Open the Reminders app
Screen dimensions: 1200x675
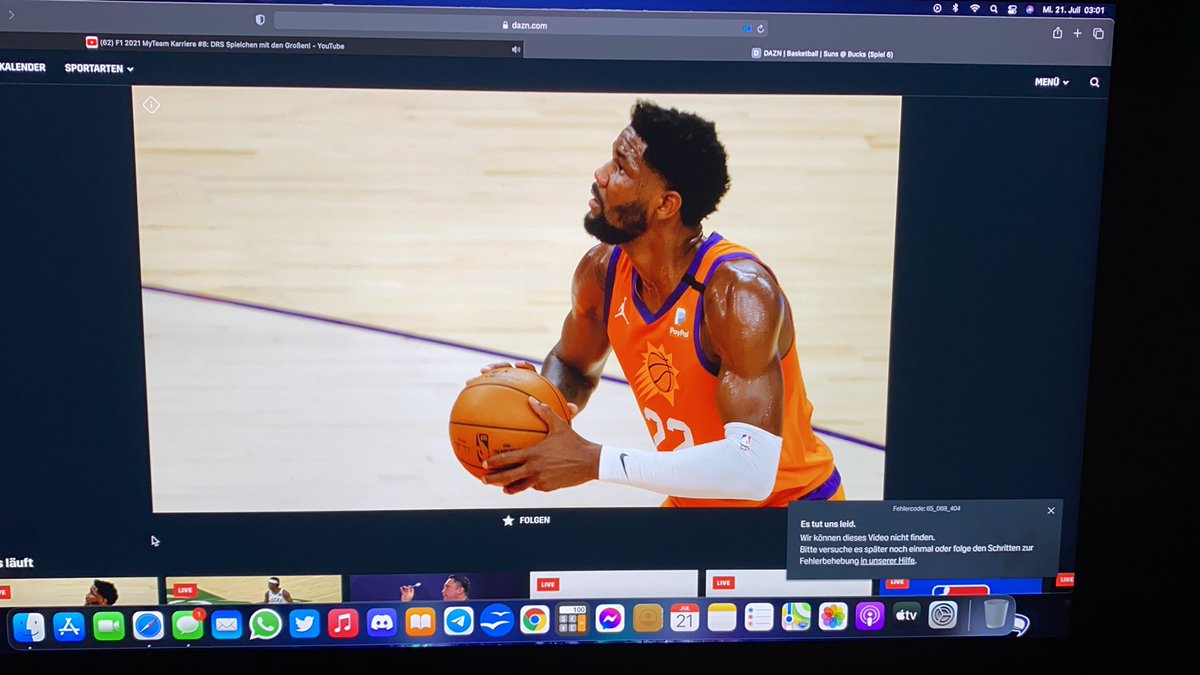[x=759, y=617]
